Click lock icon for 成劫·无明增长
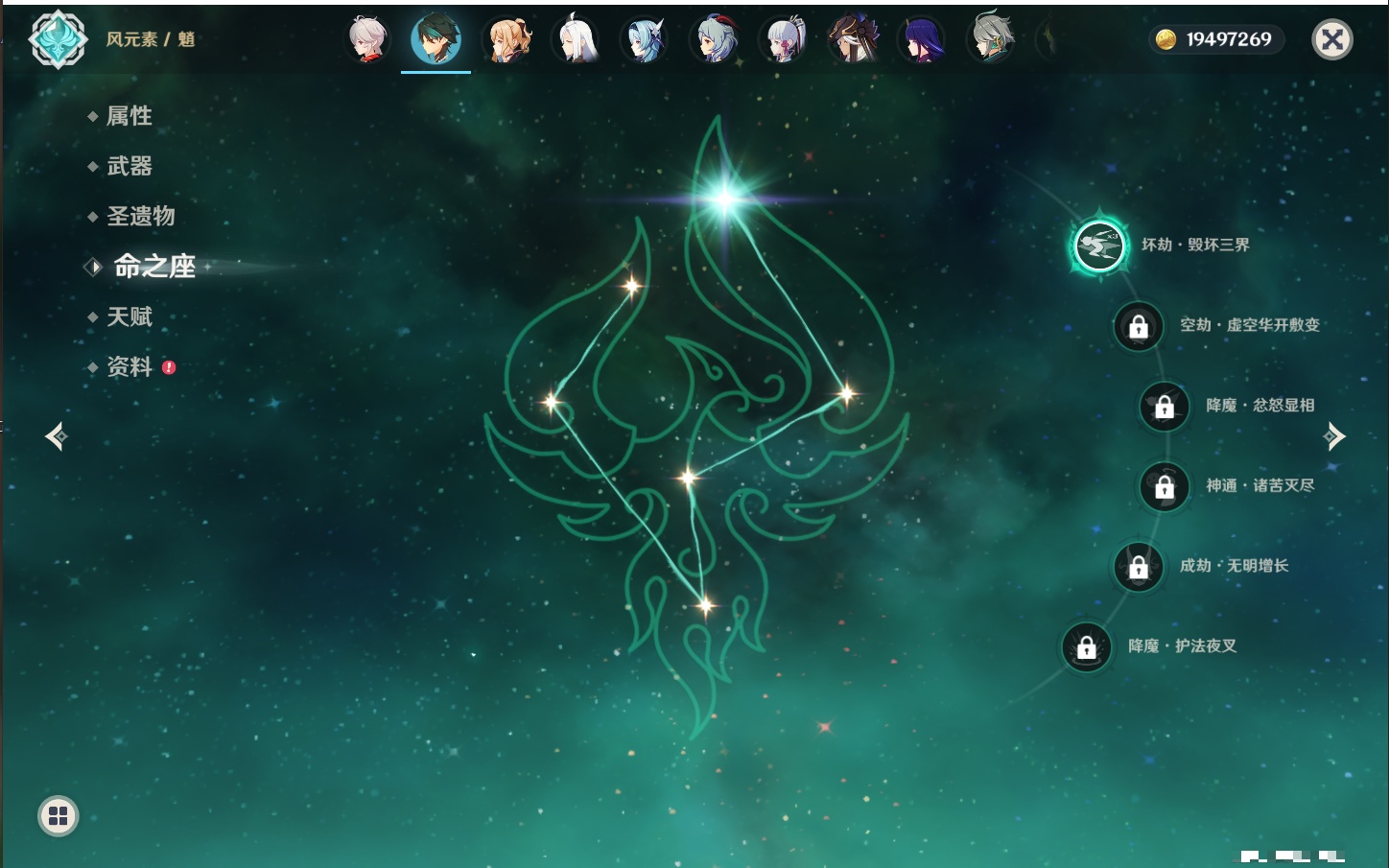 coord(1139,567)
